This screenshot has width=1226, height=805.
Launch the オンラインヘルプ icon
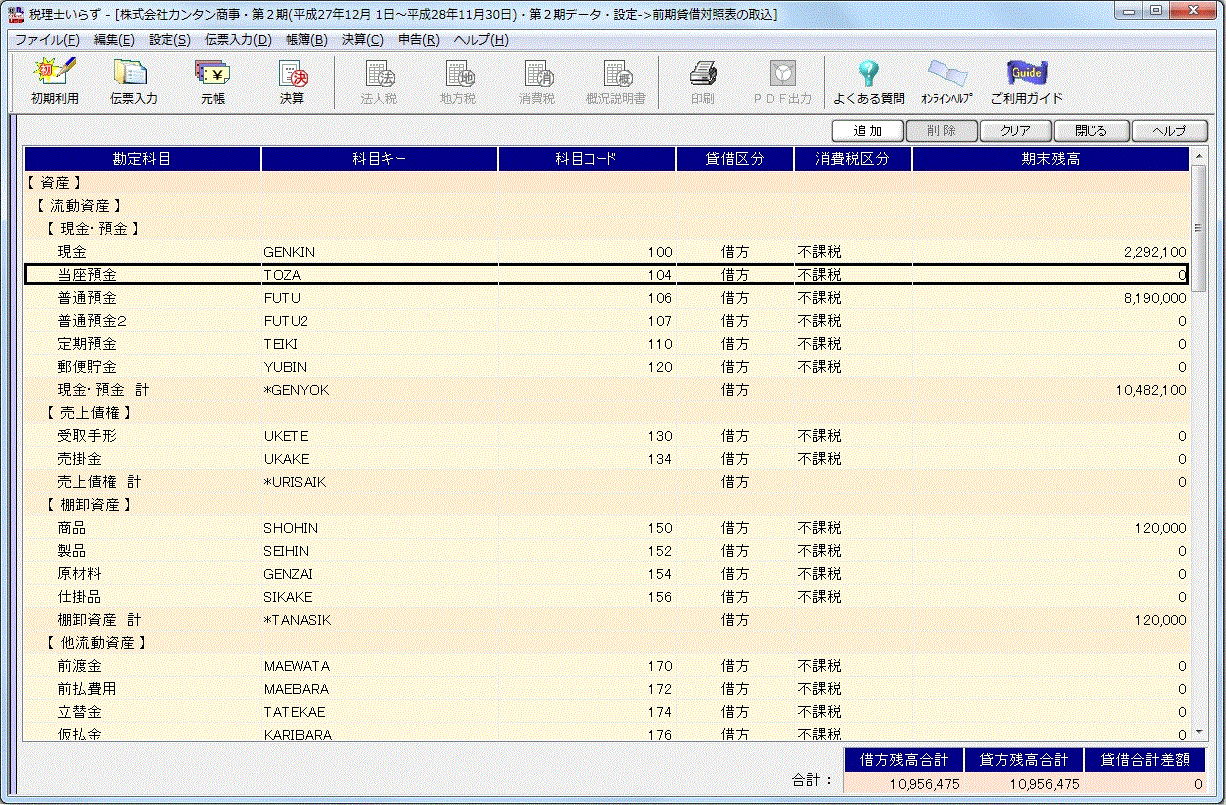(x=946, y=81)
